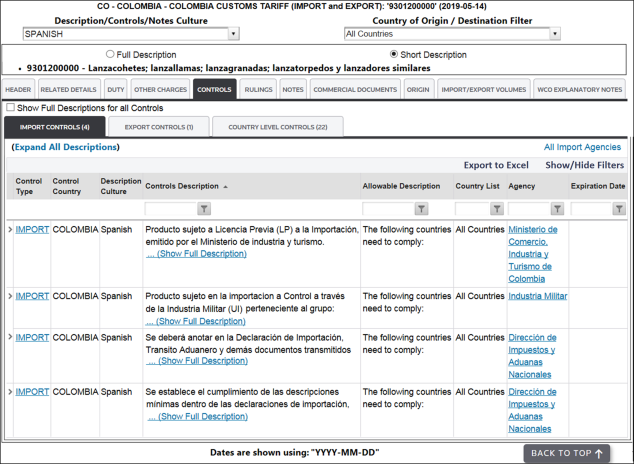Click Show/Hide Filters
This screenshot has height=464, width=634.
584,165
